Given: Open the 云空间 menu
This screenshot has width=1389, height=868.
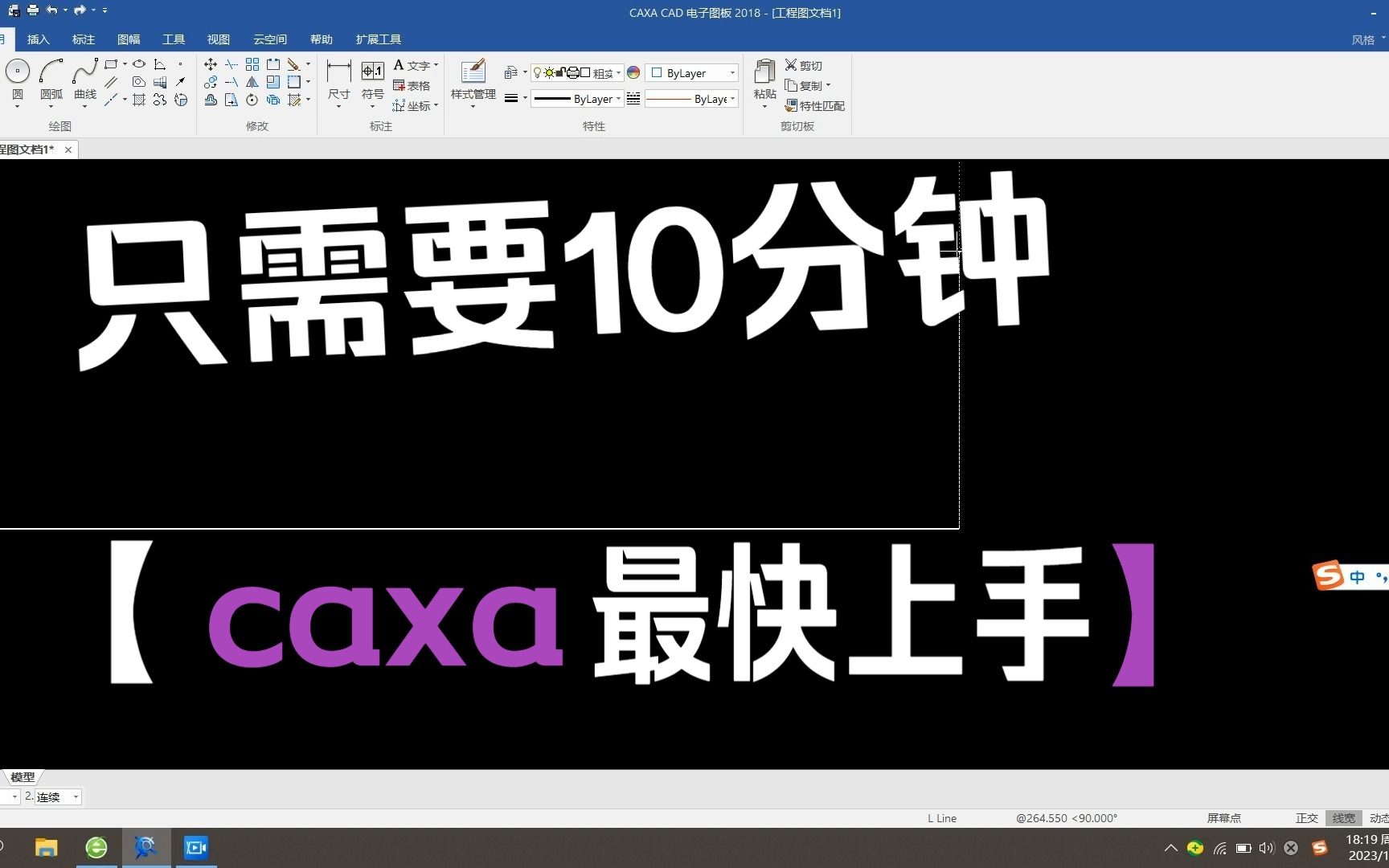Looking at the screenshot, I should [x=268, y=39].
